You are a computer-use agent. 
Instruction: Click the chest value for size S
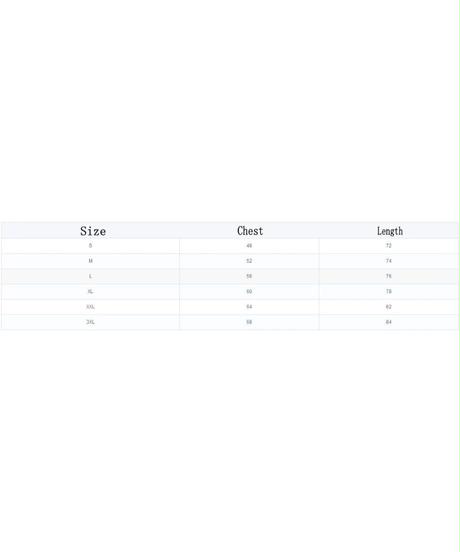[x=249, y=246]
